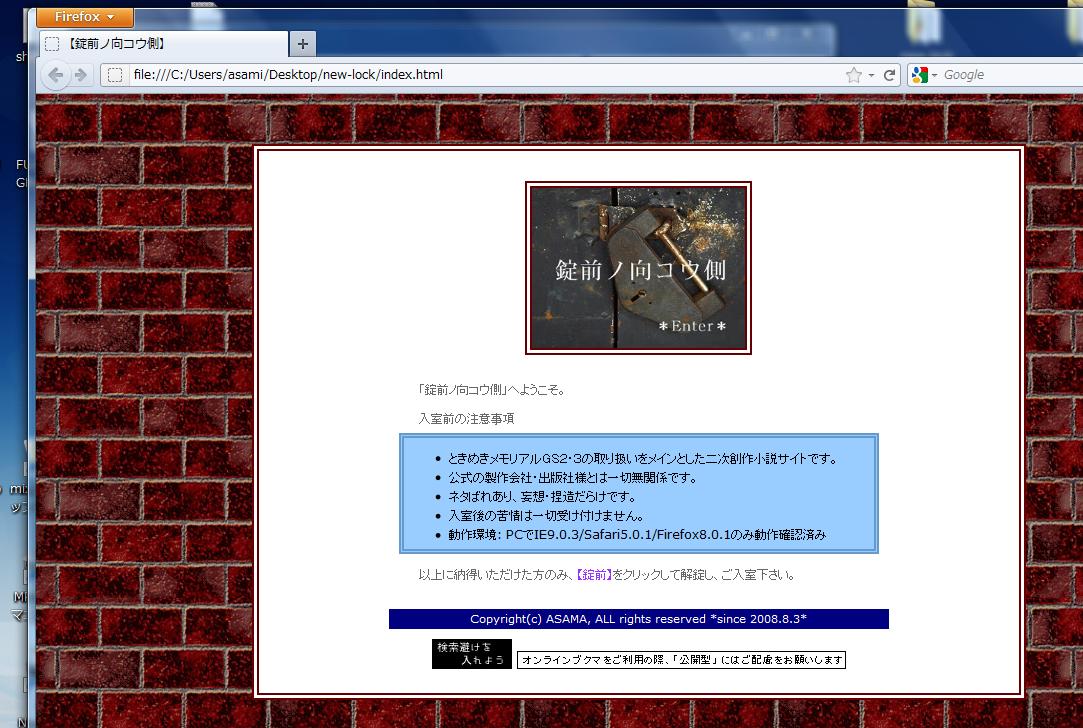Open the Google search engine selector
The height and width of the screenshot is (728, 1083).
click(x=924, y=75)
